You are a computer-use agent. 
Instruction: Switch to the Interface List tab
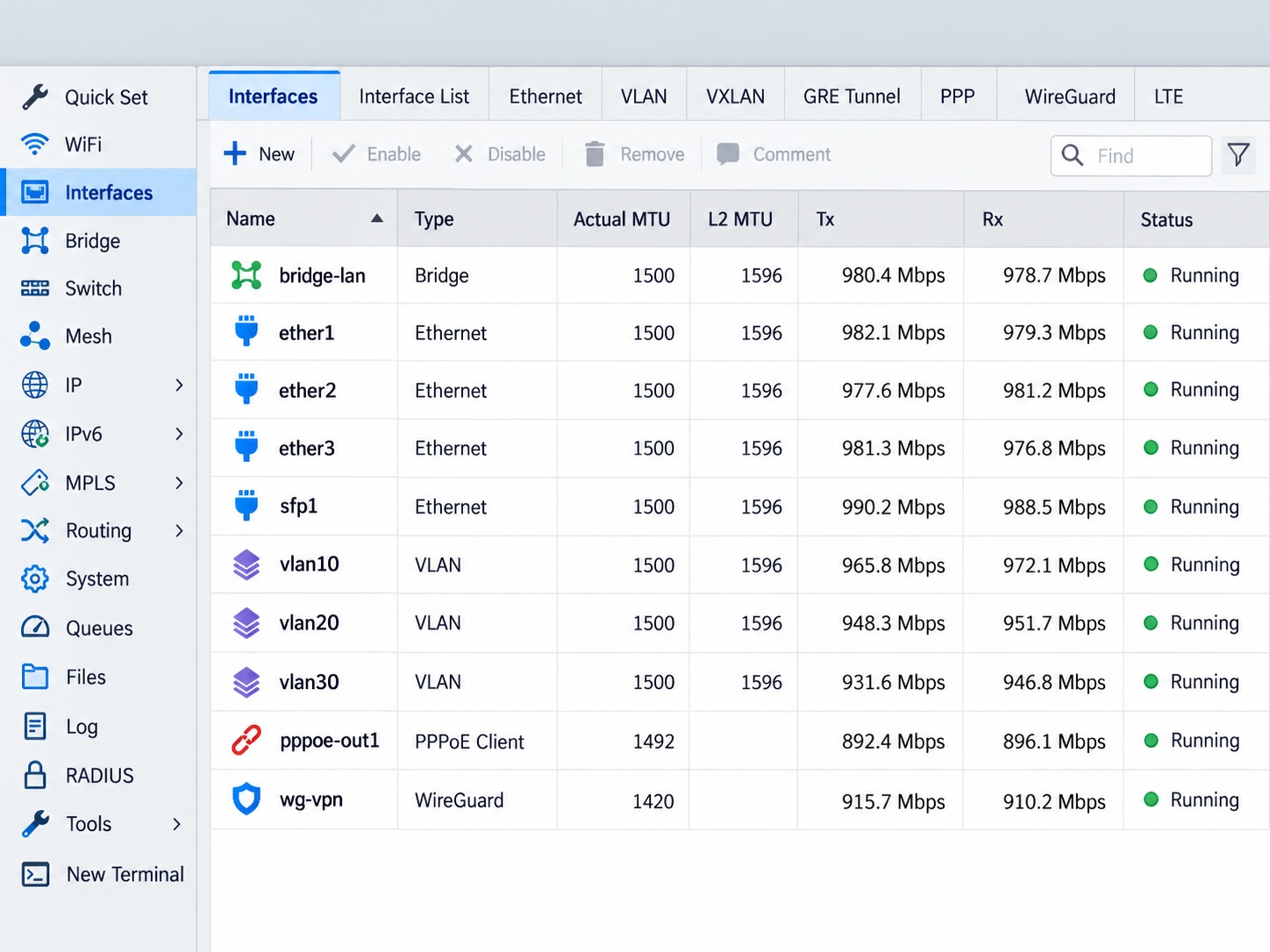414,96
